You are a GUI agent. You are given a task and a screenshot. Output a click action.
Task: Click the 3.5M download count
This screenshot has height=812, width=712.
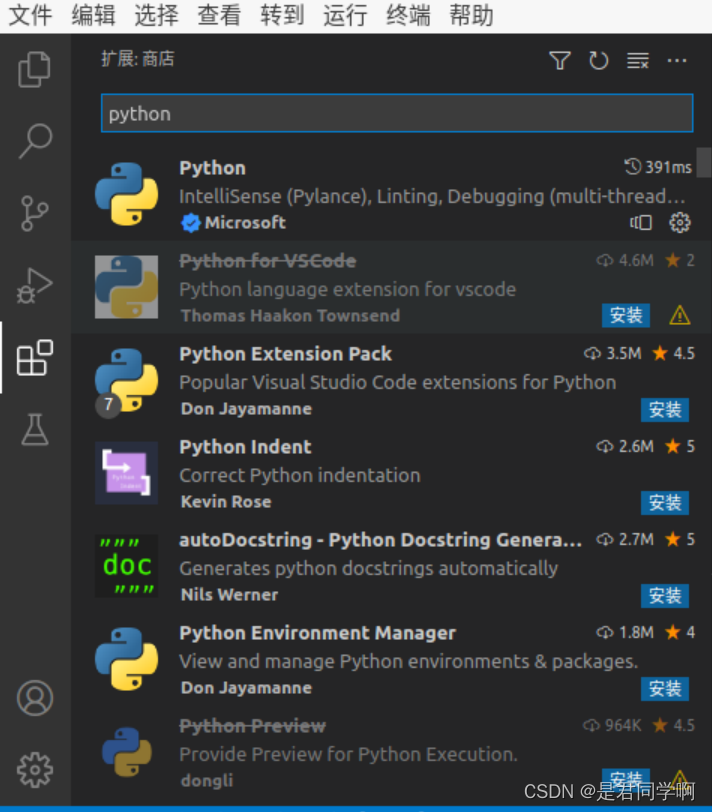[x=613, y=353]
